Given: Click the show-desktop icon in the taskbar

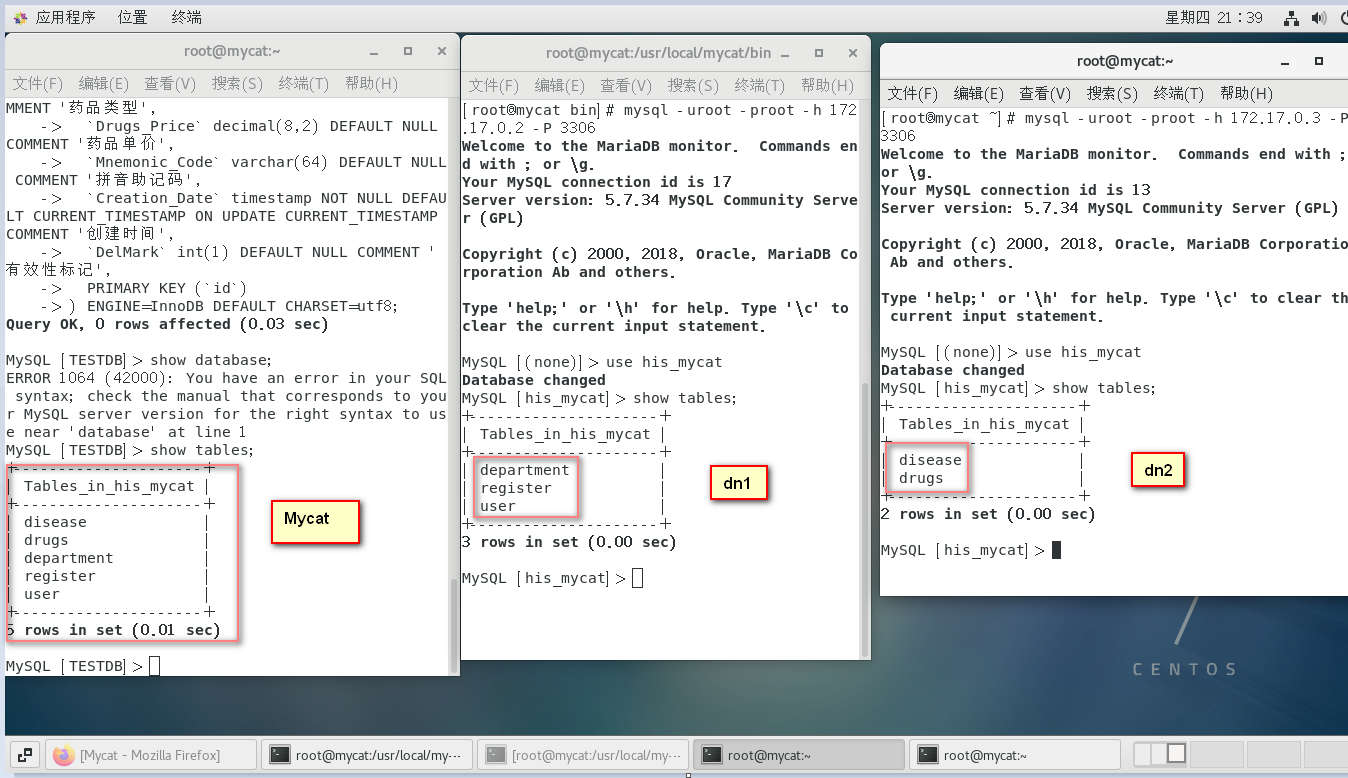Looking at the screenshot, I should pyautogui.click(x=25, y=755).
